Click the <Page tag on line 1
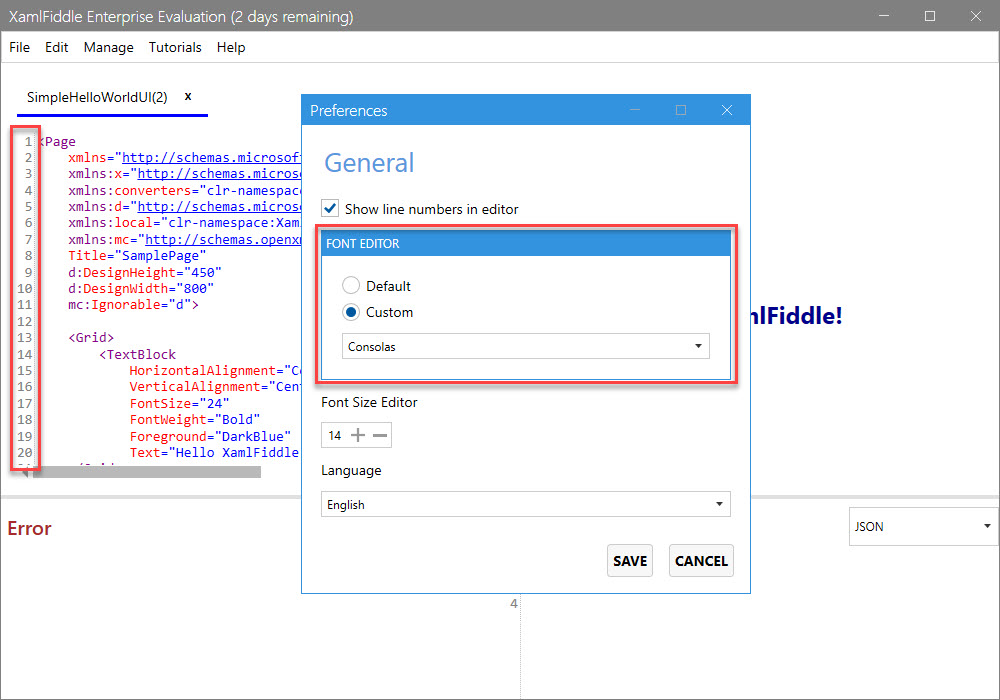The image size is (1000, 700). tap(57, 142)
